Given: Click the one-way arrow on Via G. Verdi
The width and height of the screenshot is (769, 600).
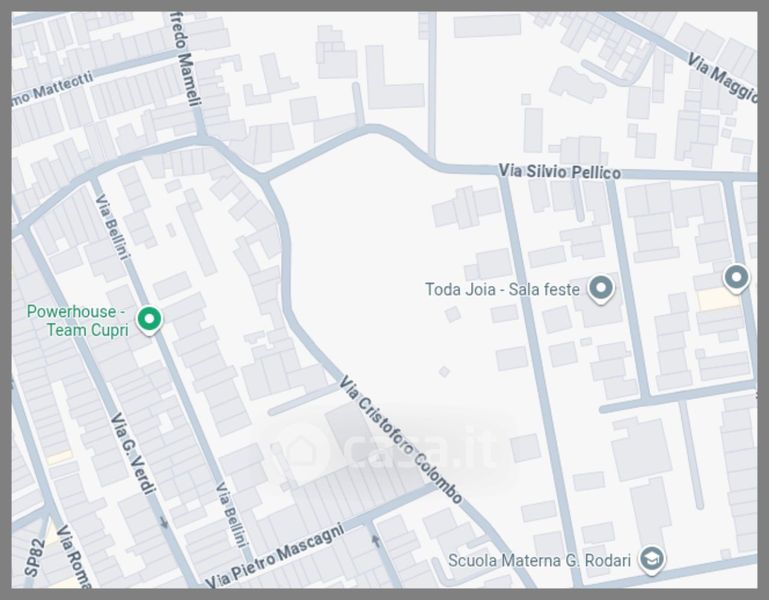Looking at the screenshot, I should point(165,522).
